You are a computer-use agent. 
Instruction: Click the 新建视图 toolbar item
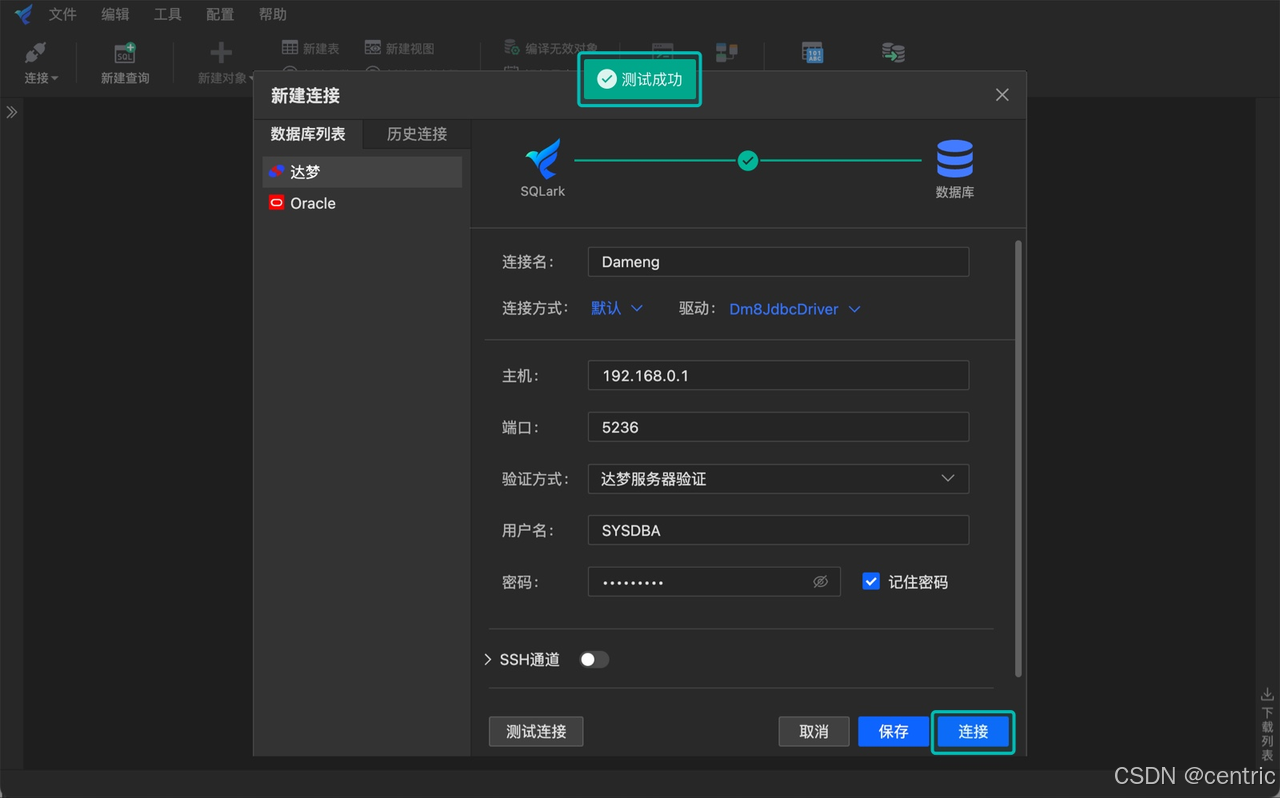(399, 48)
